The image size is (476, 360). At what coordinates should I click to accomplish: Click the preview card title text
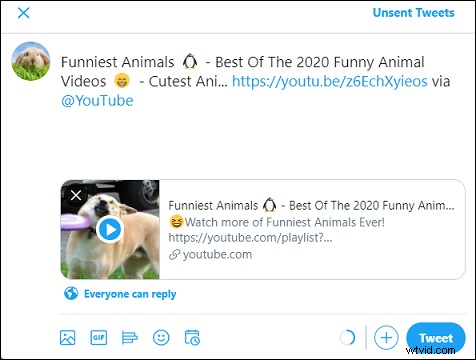311,205
